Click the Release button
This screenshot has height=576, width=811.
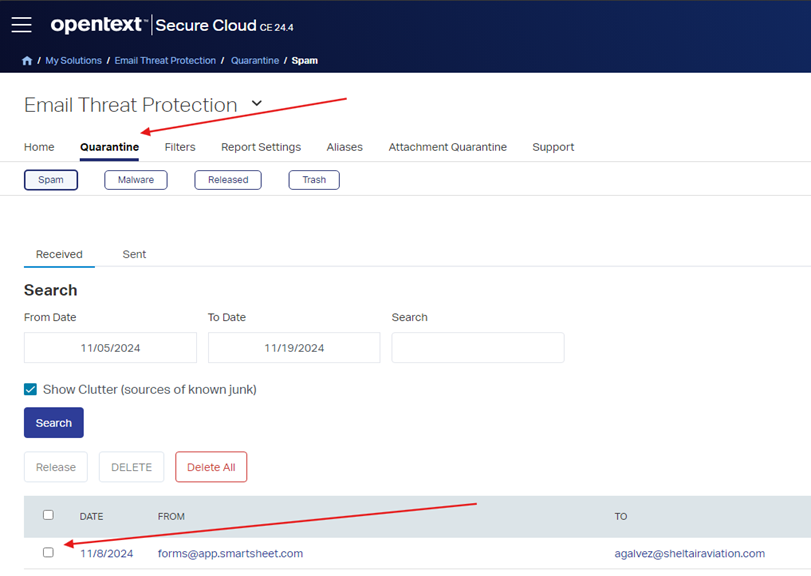56,467
